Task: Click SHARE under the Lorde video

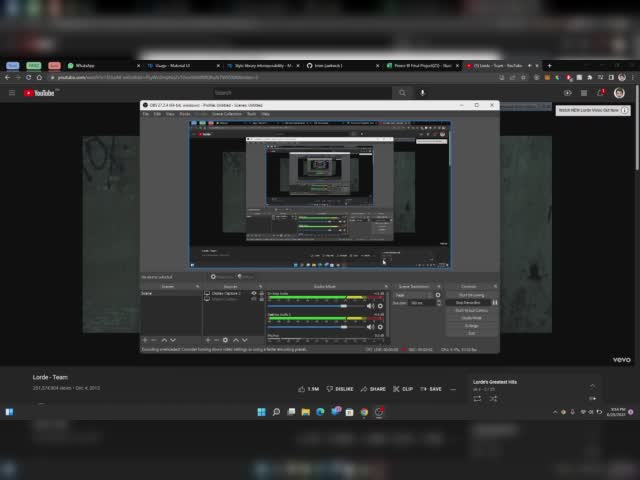Action: (x=373, y=389)
